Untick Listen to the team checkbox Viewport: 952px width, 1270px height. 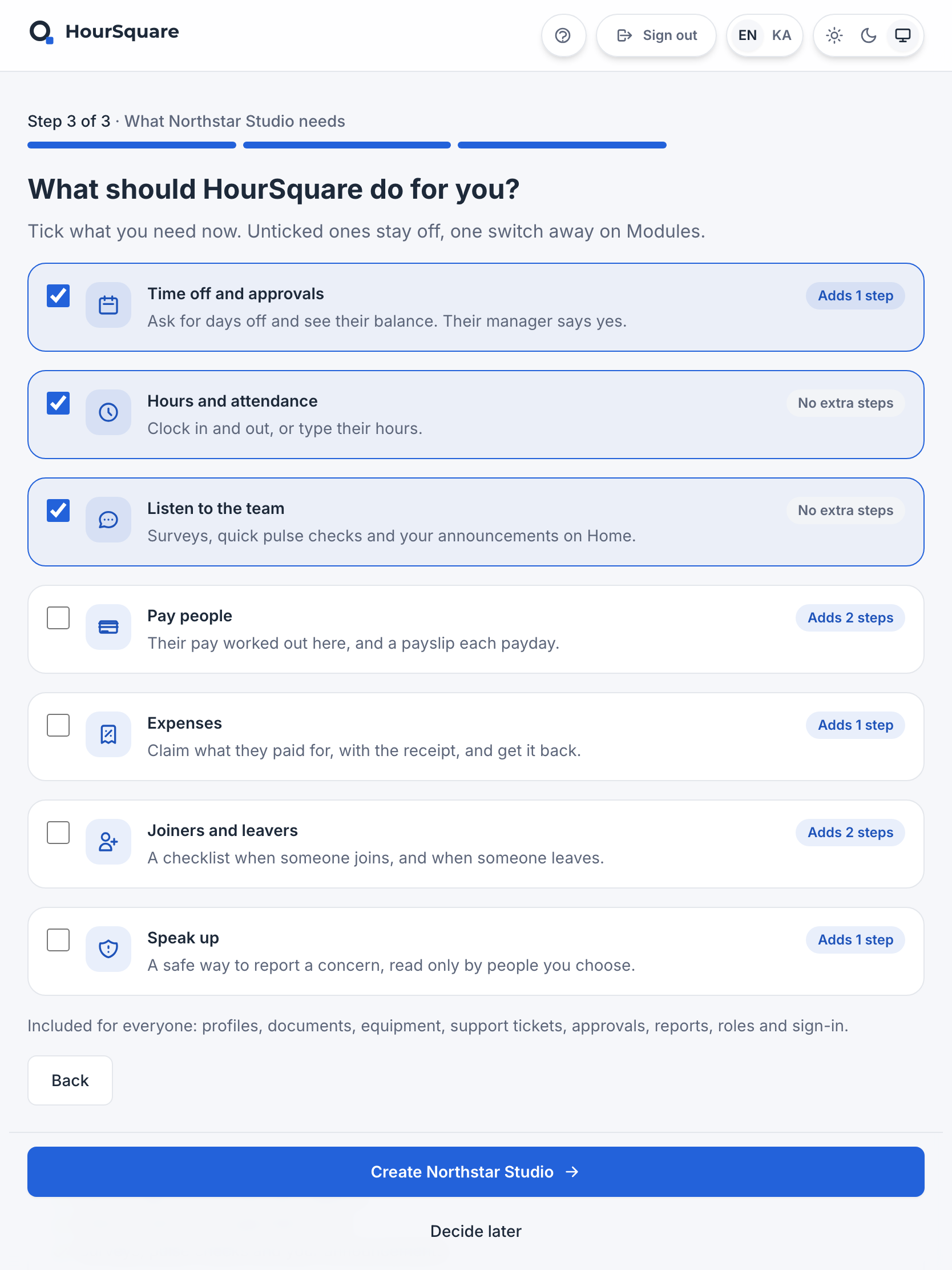coord(58,511)
